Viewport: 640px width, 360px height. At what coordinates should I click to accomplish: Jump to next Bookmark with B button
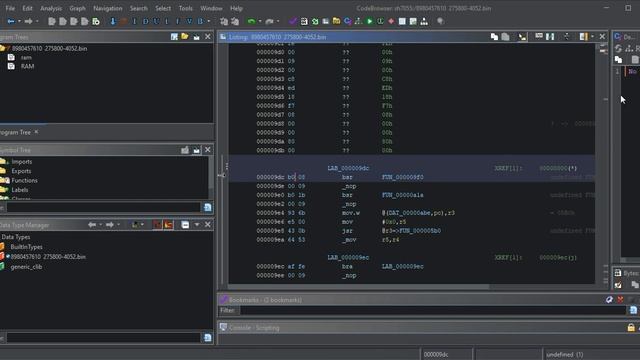pos(200,21)
